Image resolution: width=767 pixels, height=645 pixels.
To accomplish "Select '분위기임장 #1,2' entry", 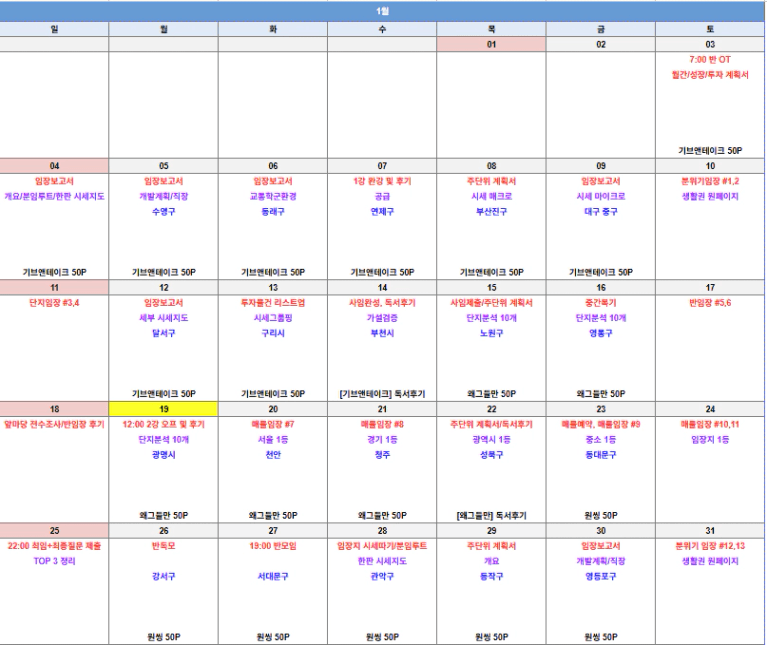I will point(710,181).
